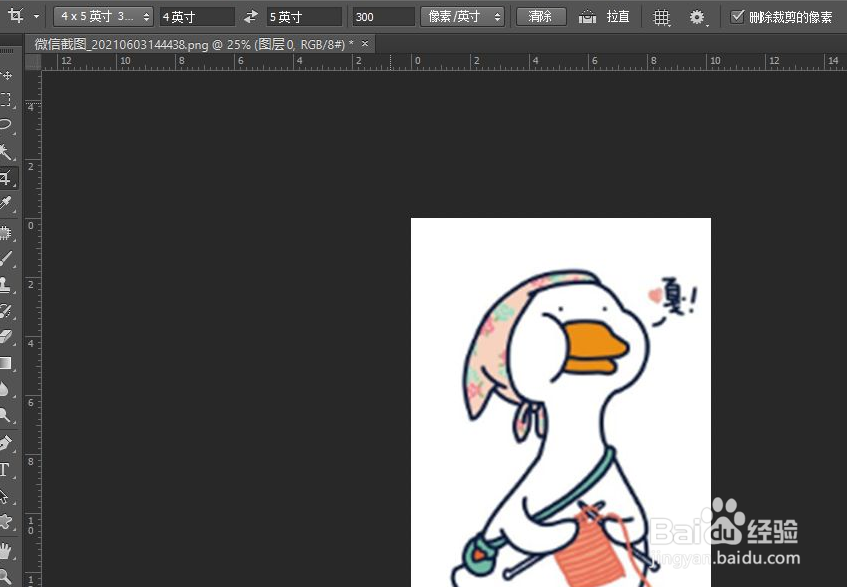Click the 清除 button
The image size is (847, 587).
[541, 17]
